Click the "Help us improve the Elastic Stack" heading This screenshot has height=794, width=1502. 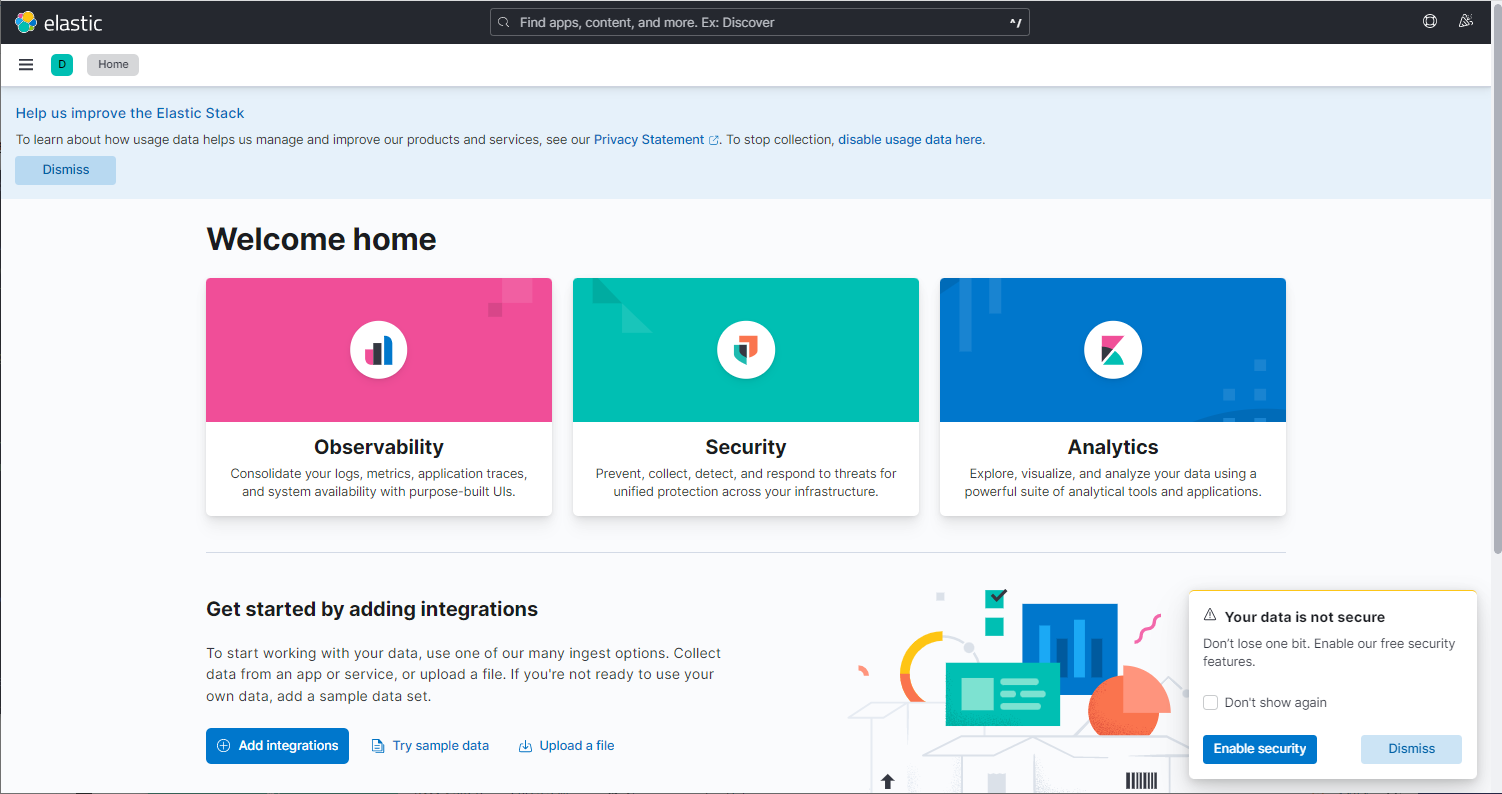[x=130, y=113]
